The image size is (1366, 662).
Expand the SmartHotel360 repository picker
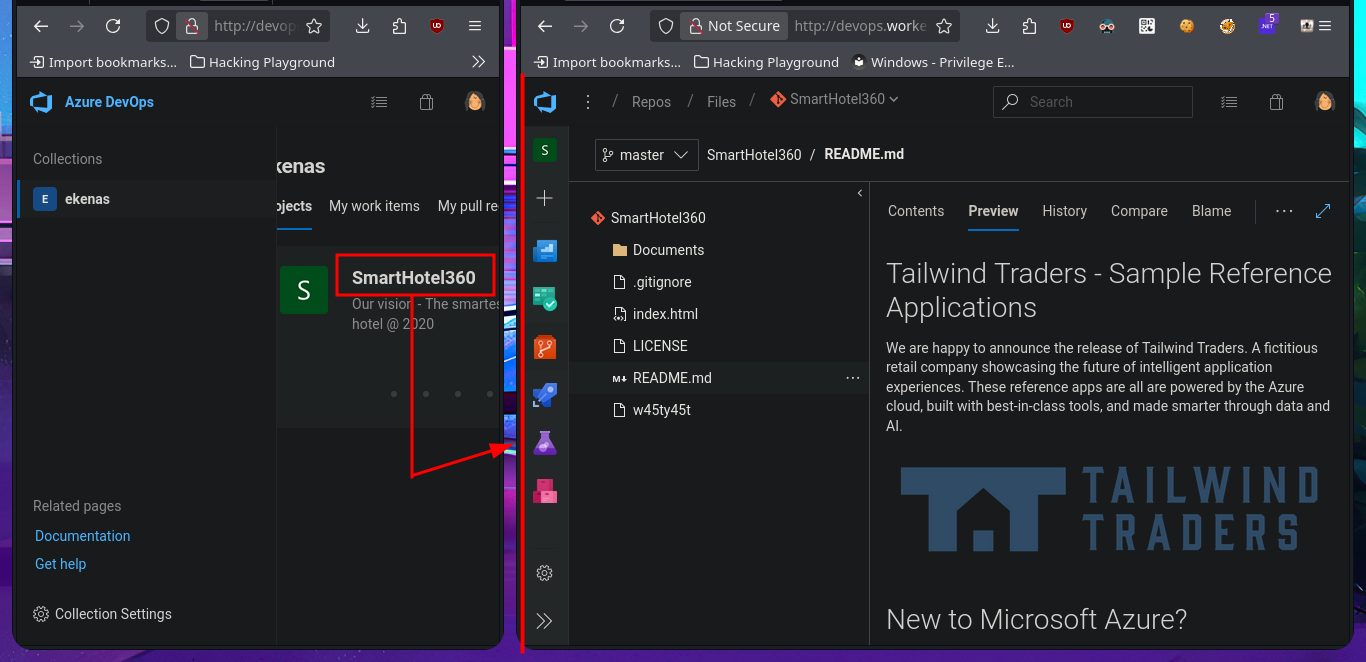835,99
